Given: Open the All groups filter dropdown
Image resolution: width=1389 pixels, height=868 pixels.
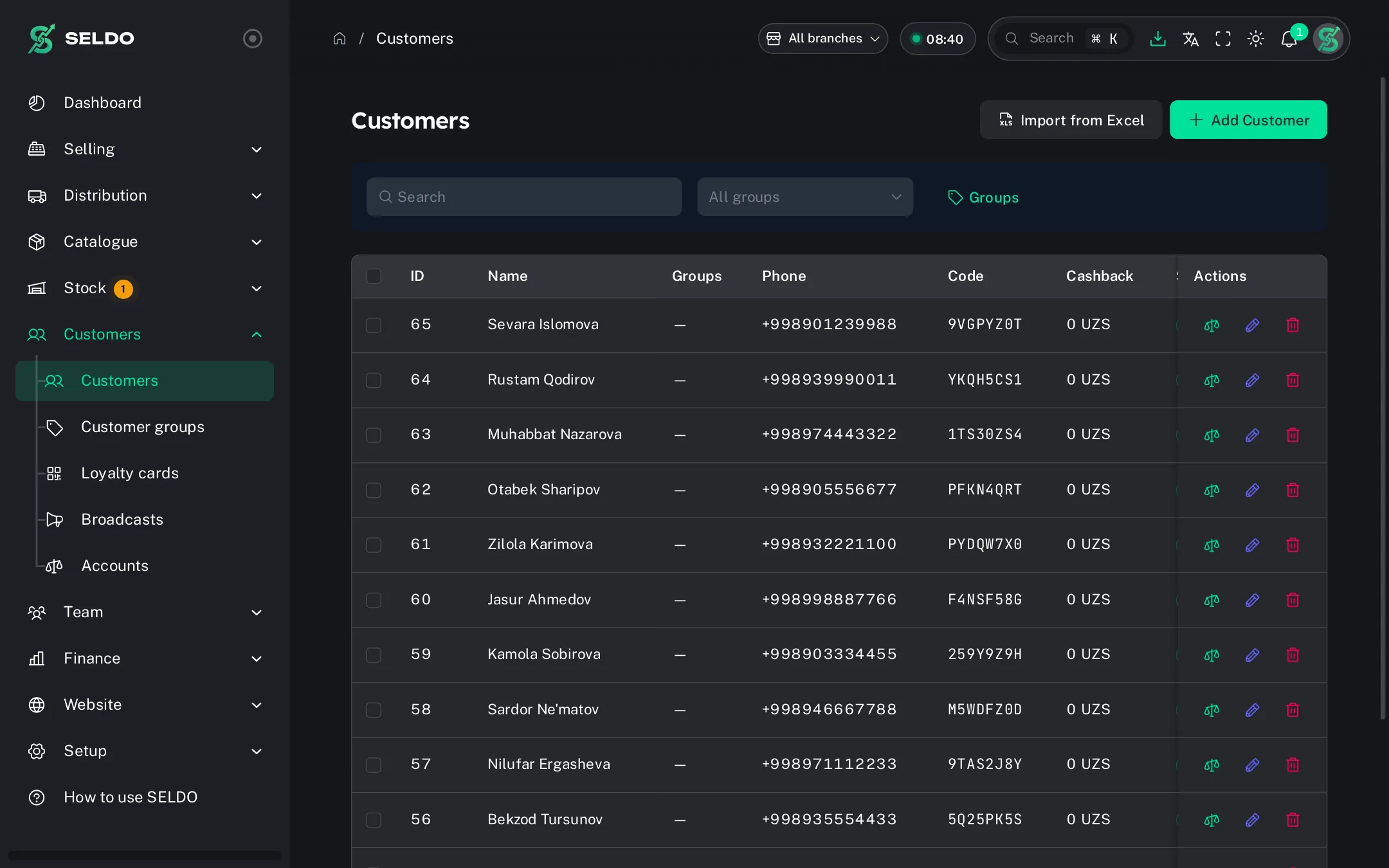Looking at the screenshot, I should [x=805, y=197].
